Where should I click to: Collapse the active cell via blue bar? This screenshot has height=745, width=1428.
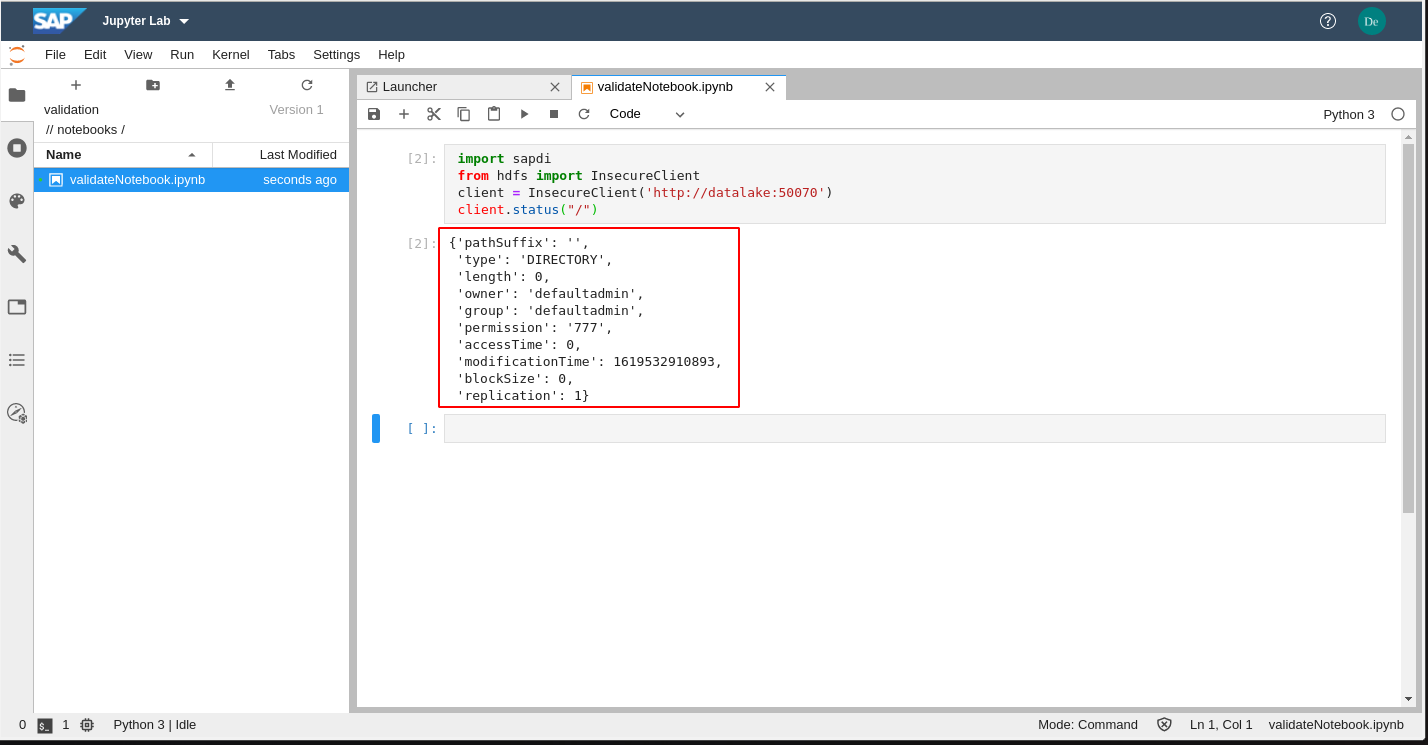376,429
